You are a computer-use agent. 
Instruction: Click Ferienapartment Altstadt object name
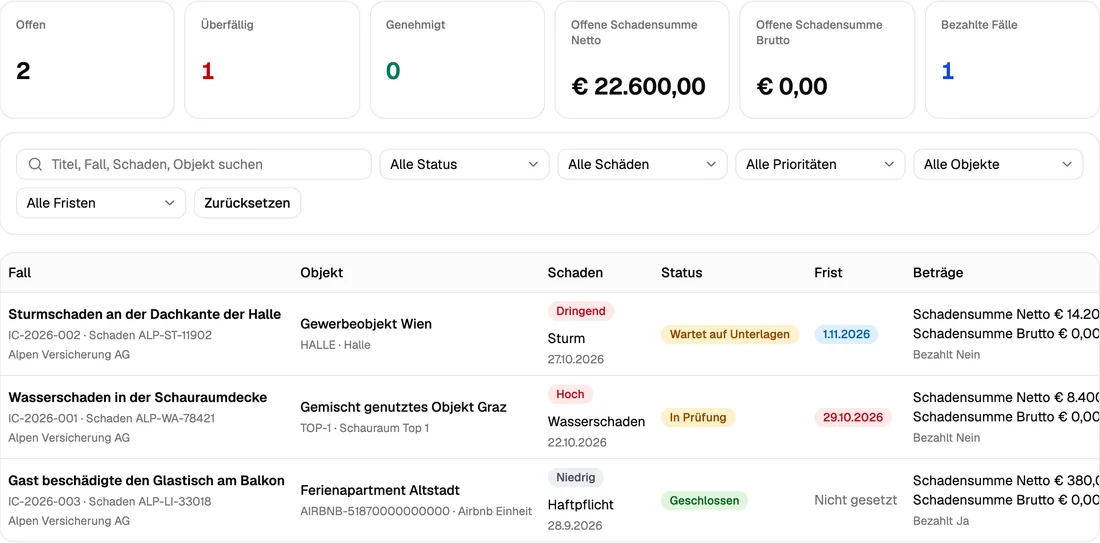pyautogui.click(x=380, y=490)
